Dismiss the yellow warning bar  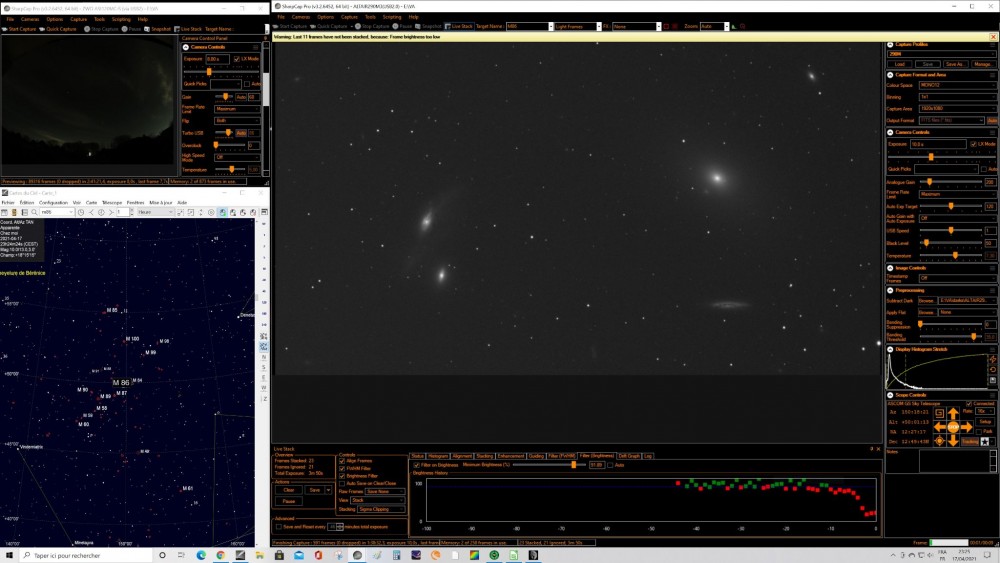(x=993, y=37)
